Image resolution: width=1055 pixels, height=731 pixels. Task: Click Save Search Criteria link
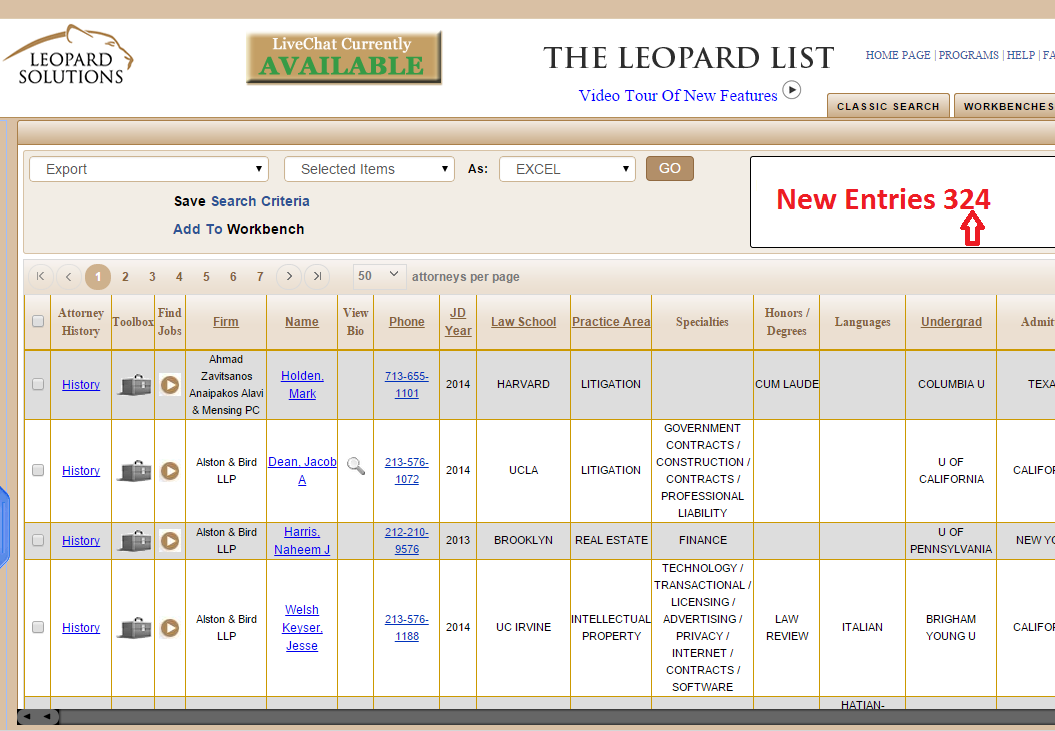[242, 201]
